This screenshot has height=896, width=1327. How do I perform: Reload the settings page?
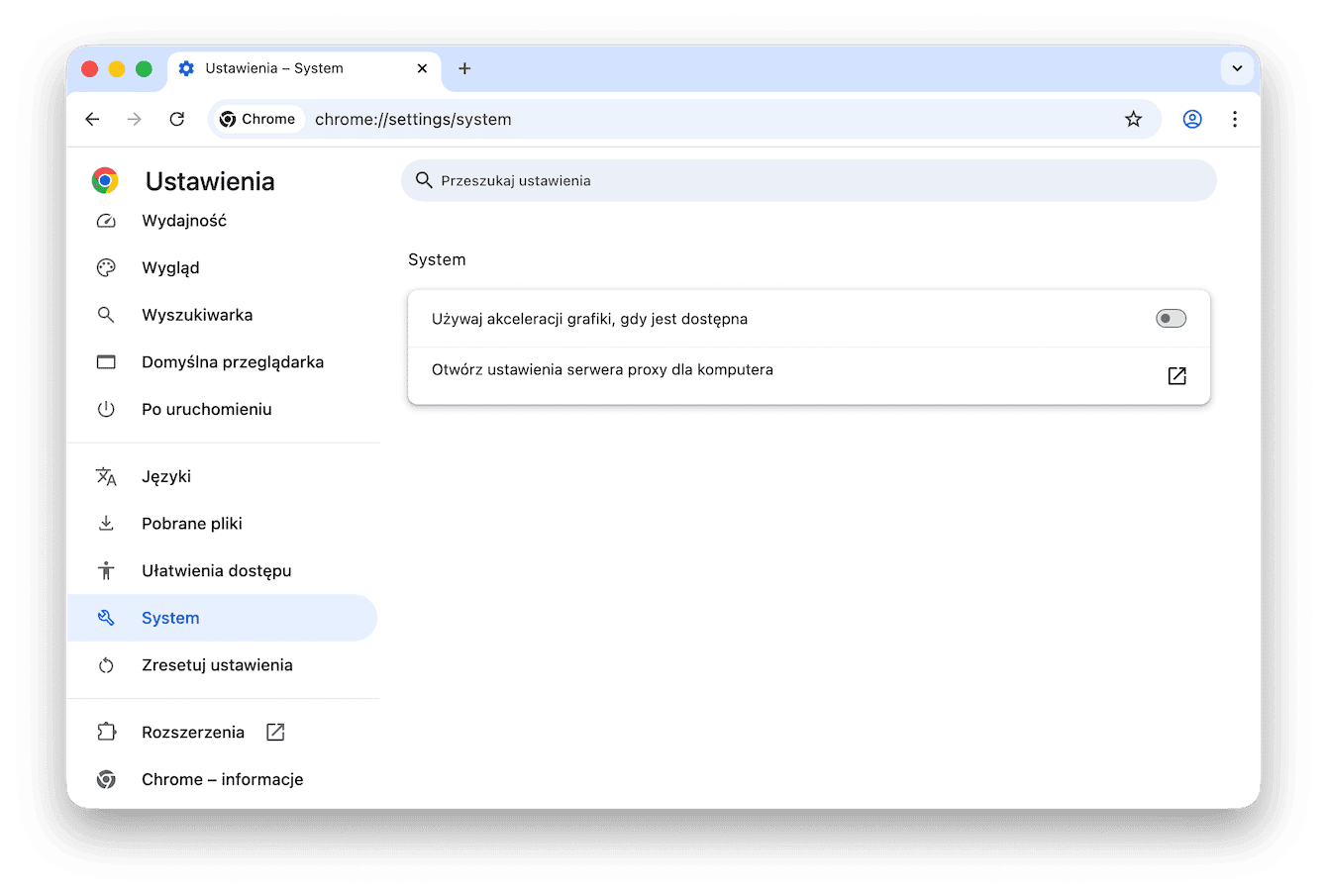(x=177, y=119)
